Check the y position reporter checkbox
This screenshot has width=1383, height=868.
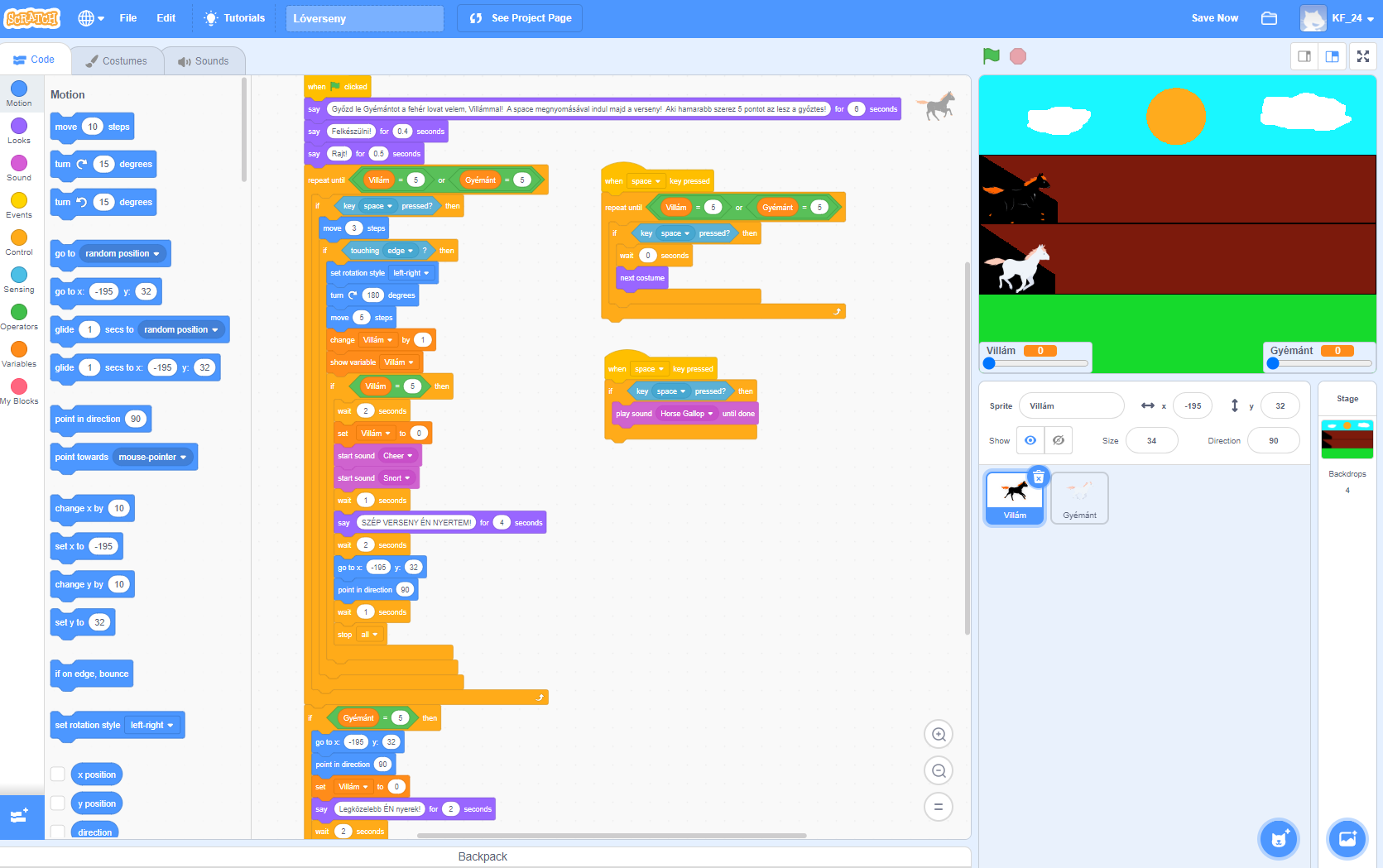point(57,803)
